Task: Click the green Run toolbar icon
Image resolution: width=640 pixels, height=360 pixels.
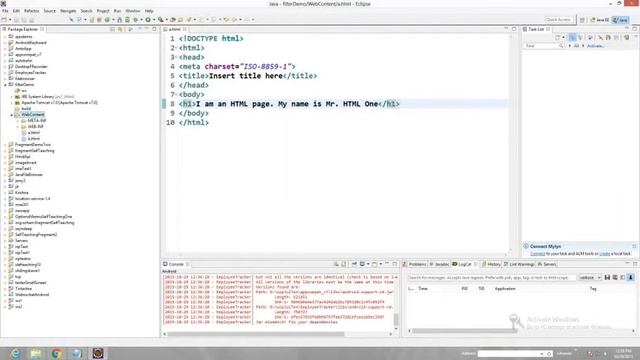Action: (x=148, y=20)
